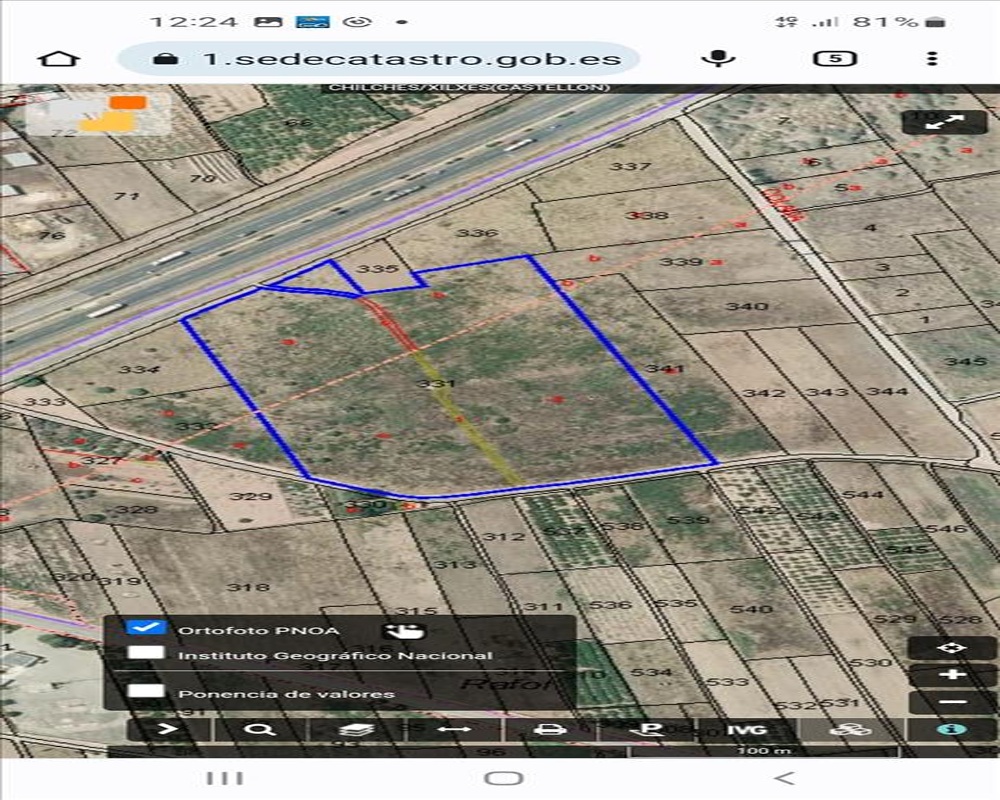Toggle fullscreen map view
Viewport: 1000px width, 800px height.
[x=944, y=122]
